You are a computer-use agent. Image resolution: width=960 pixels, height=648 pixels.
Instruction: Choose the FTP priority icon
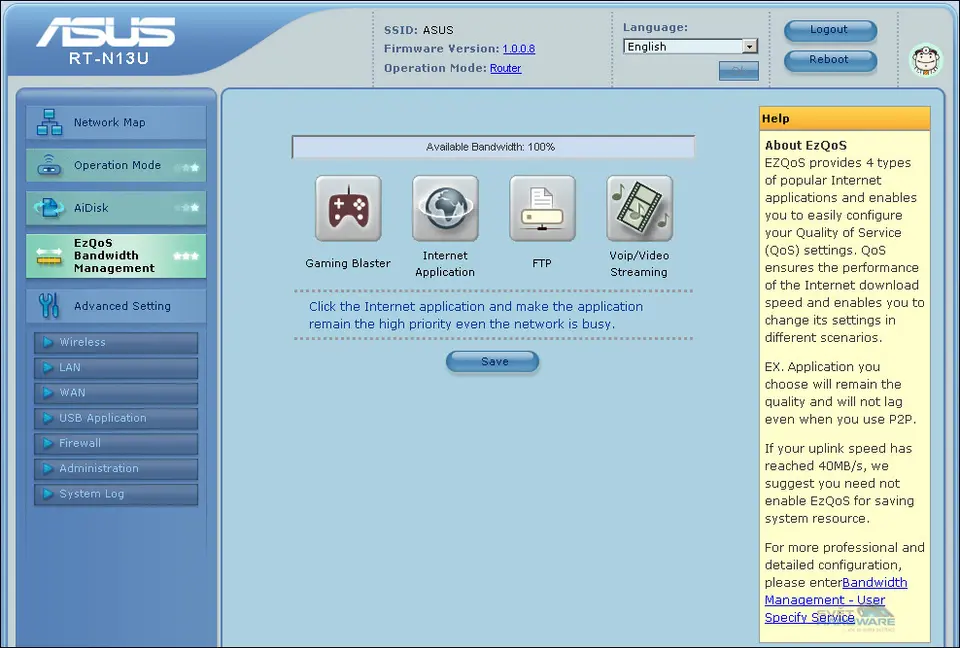(542, 208)
